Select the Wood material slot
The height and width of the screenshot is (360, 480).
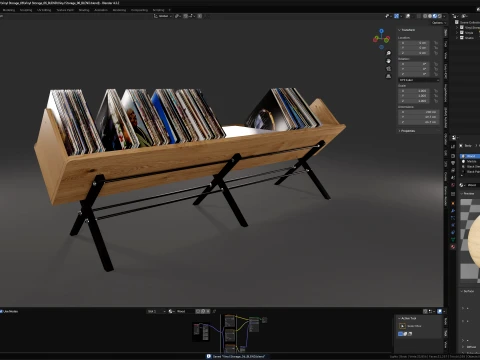[x=470, y=156]
